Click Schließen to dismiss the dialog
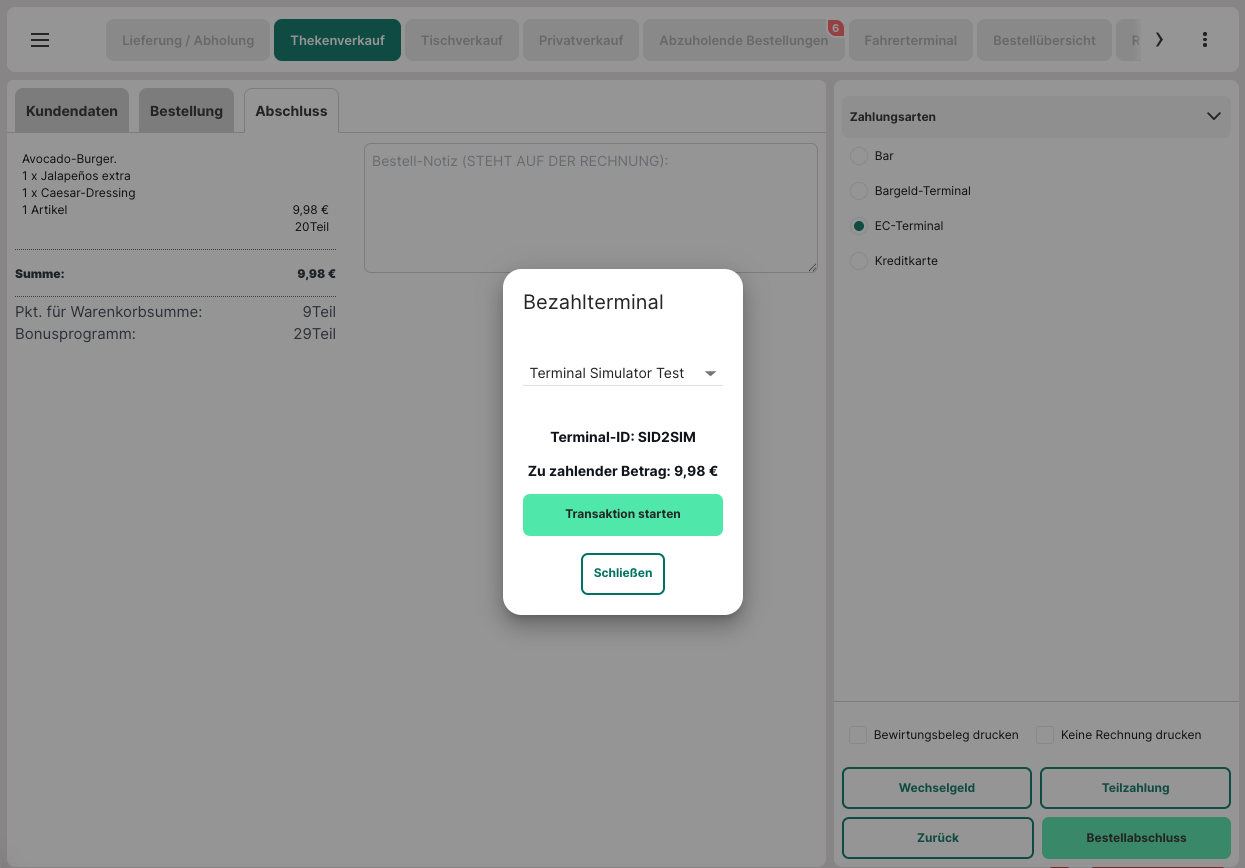Screen dimensions: 1245x868 622,573
